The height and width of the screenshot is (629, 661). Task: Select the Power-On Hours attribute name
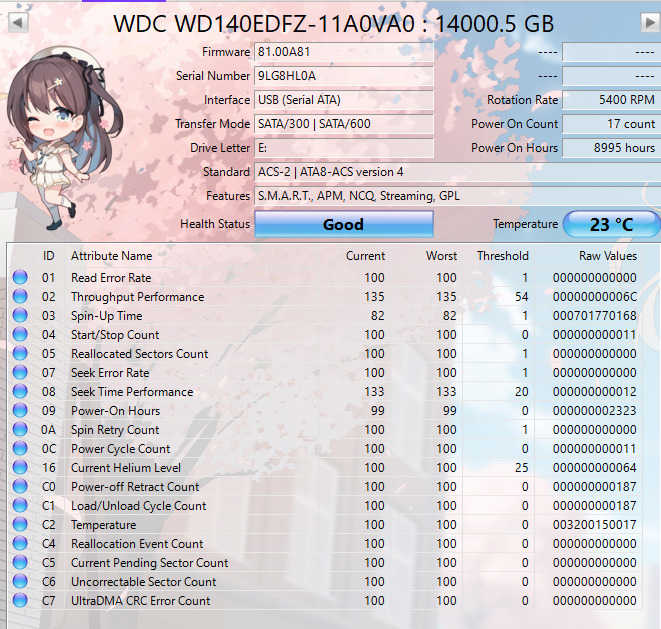[x=116, y=411]
